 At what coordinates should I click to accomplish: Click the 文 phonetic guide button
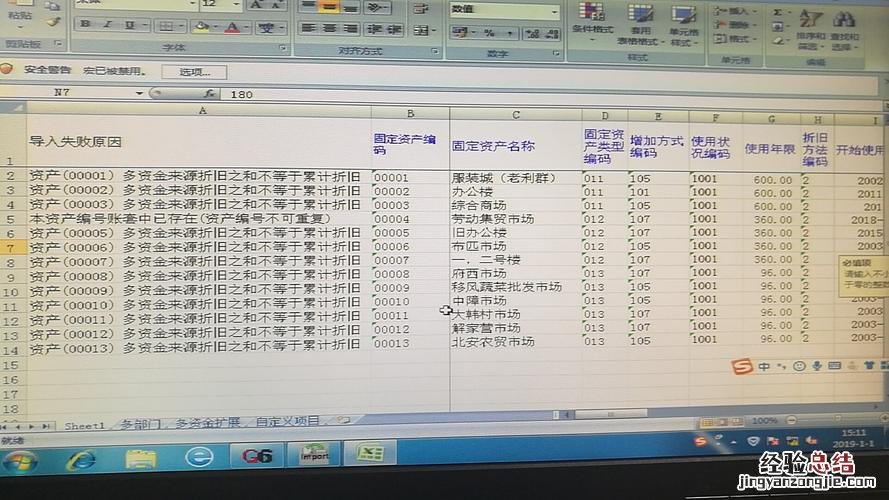tap(266, 27)
